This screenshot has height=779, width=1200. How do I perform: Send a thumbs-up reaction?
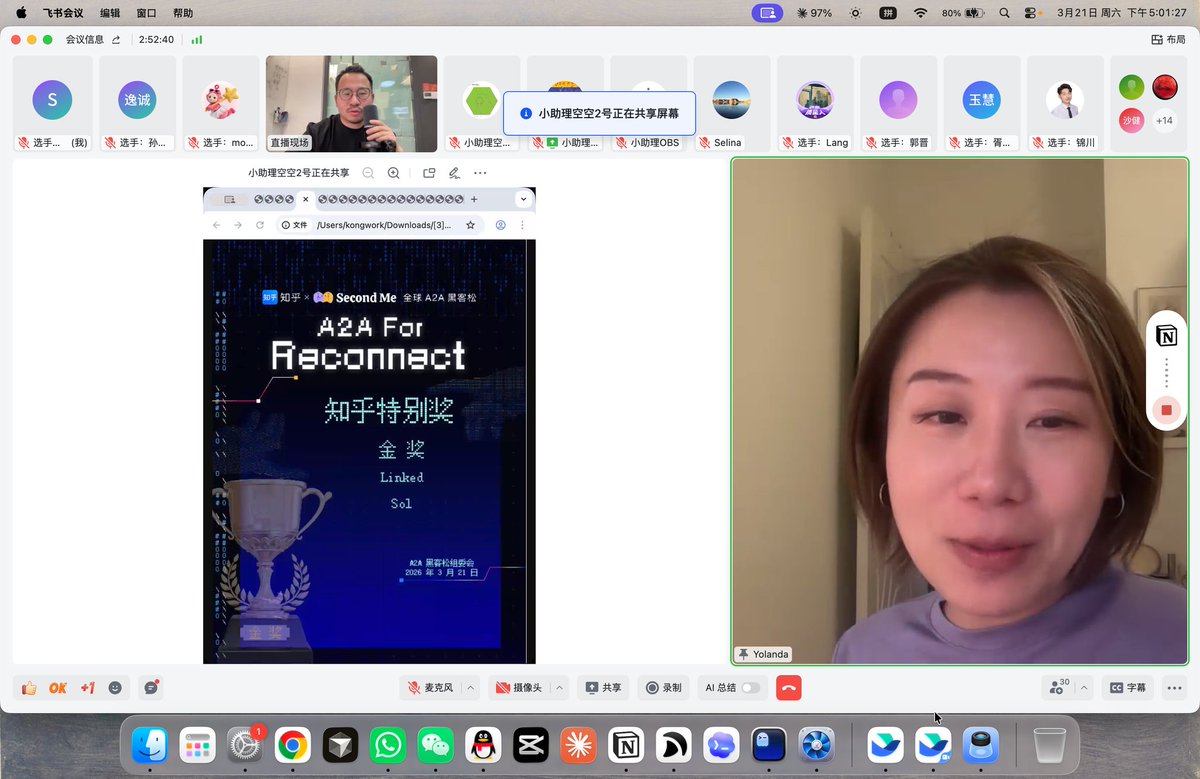click(x=29, y=688)
